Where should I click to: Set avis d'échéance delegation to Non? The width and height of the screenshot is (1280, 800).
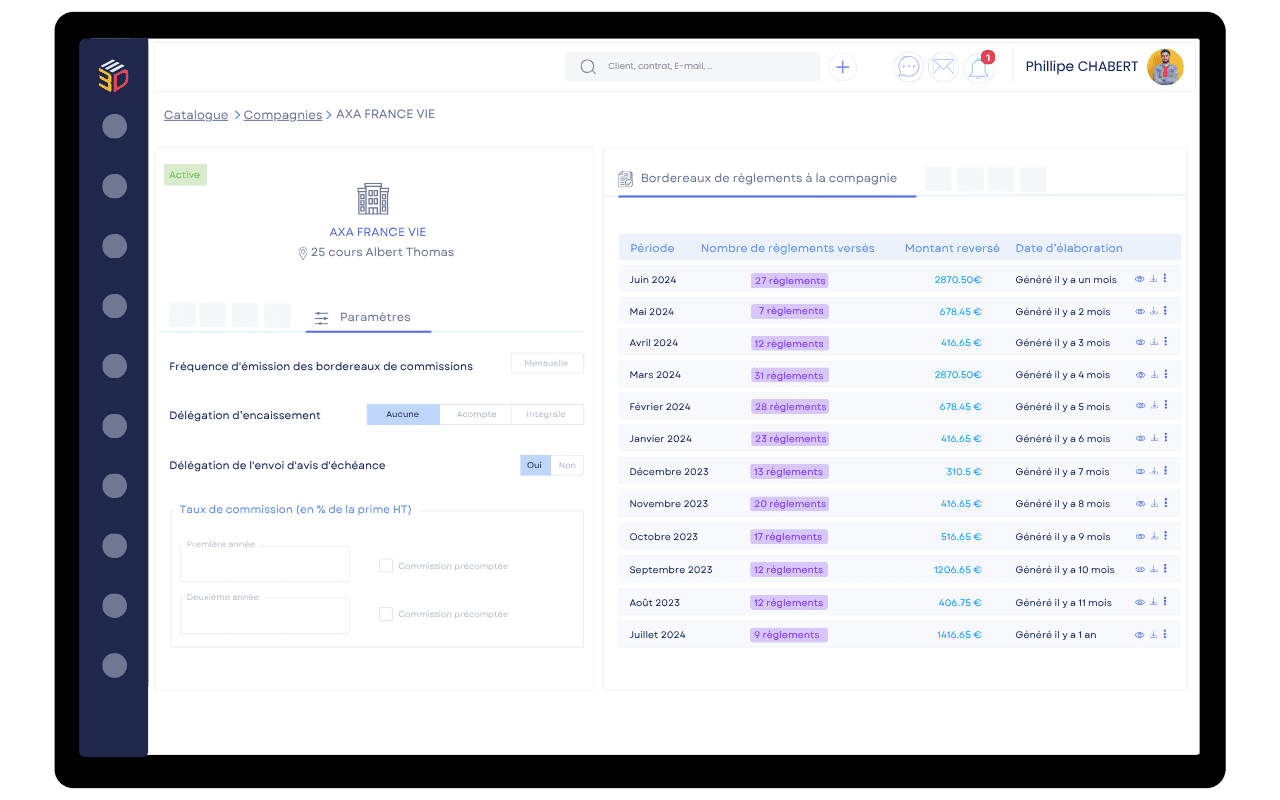click(x=567, y=465)
